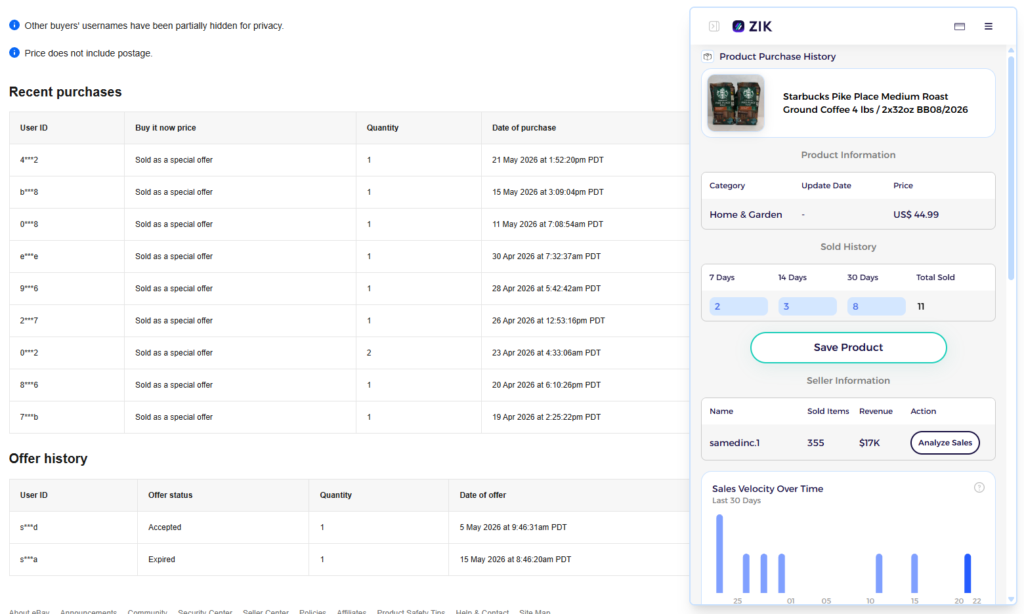Click the Buy it now price column header
1024x614 pixels.
click(165, 128)
